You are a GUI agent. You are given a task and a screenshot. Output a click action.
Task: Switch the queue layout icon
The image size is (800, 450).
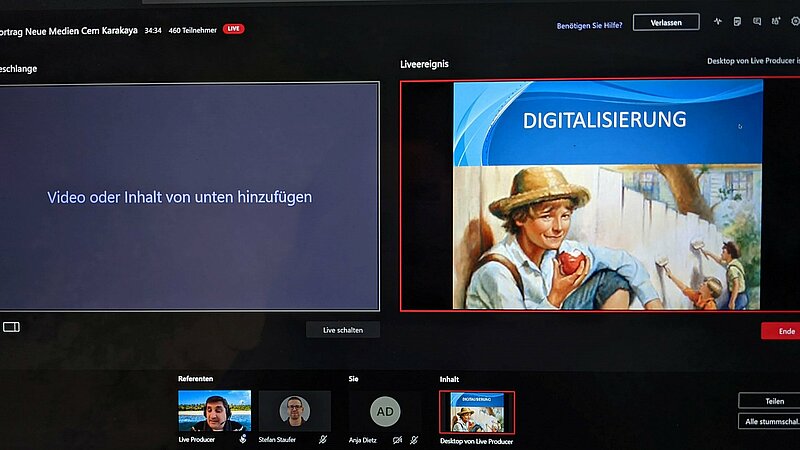[11, 327]
